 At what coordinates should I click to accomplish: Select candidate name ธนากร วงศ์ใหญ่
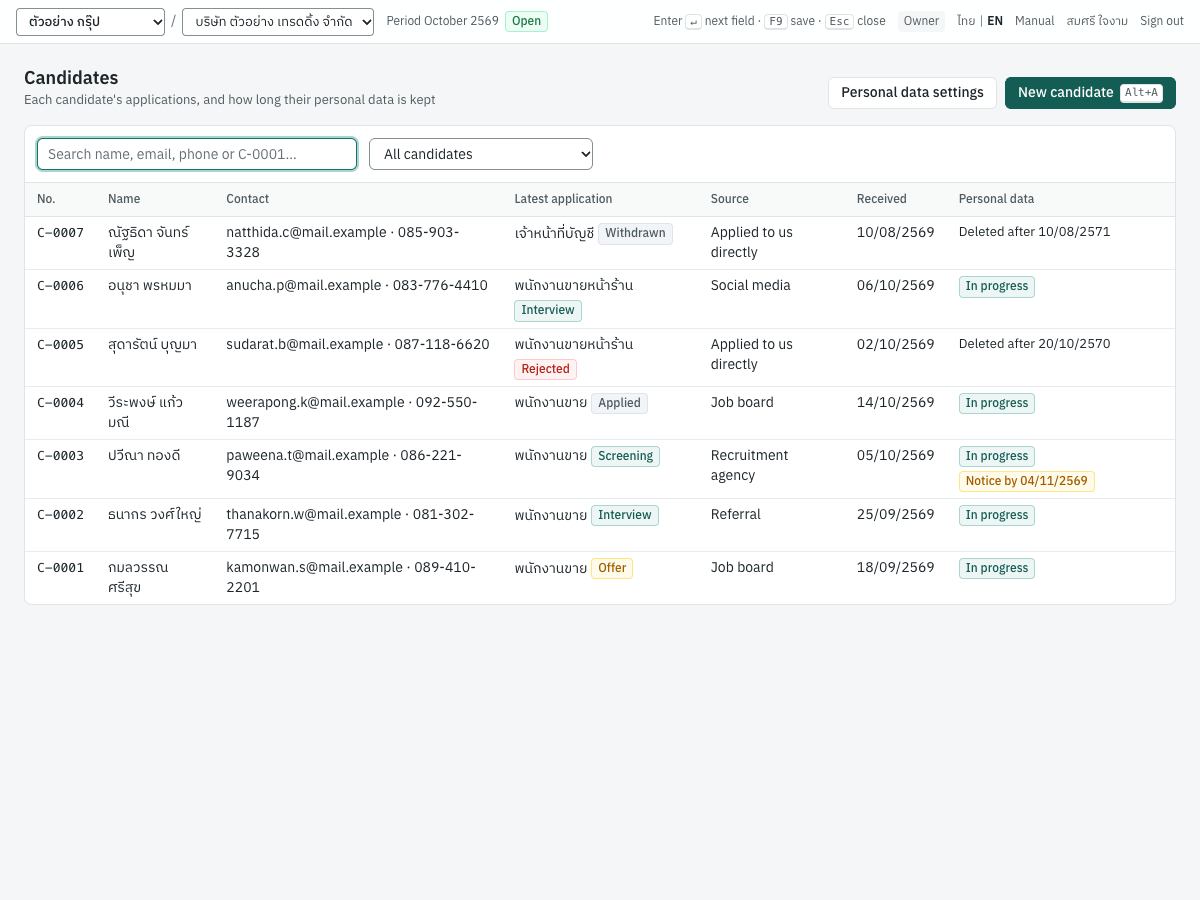pos(155,514)
